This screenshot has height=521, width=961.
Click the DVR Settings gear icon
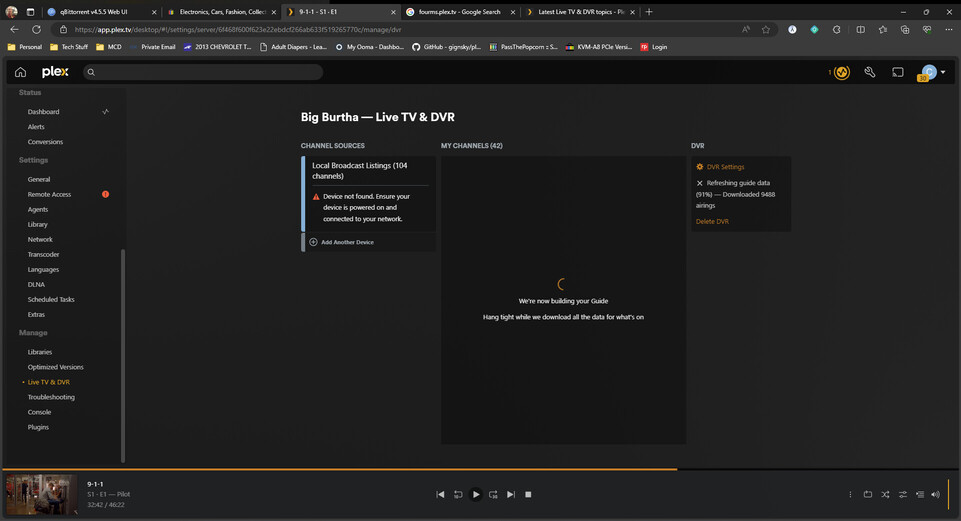(700, 167)
